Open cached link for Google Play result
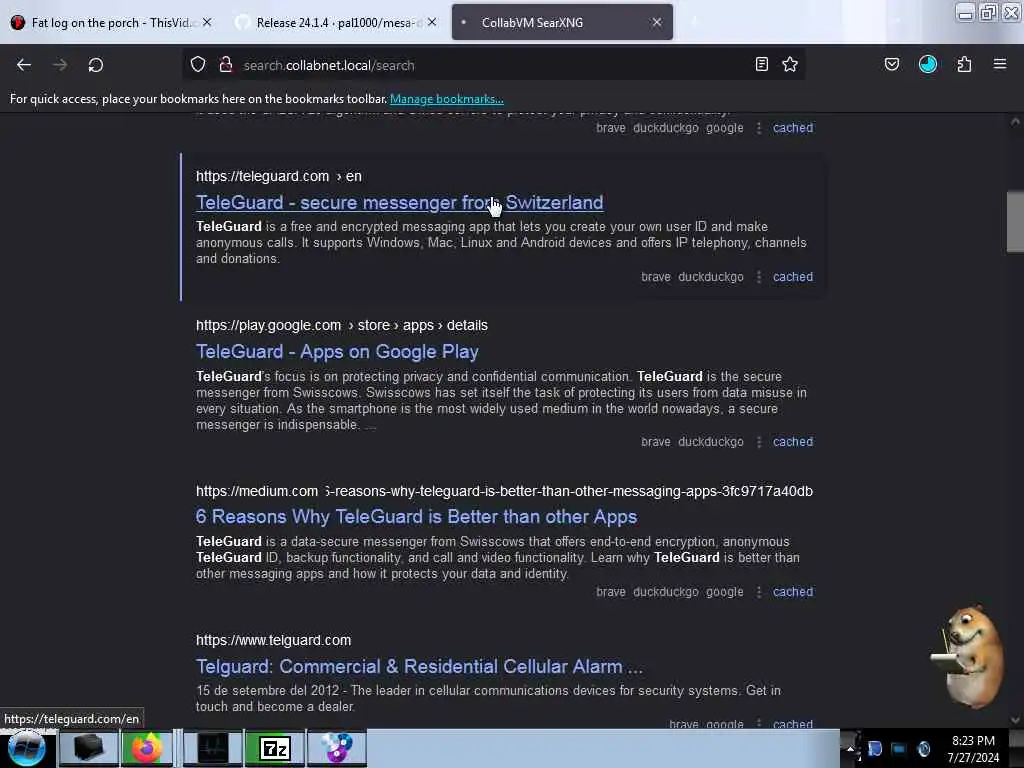Screen dimensions: 1024x768 793,442
